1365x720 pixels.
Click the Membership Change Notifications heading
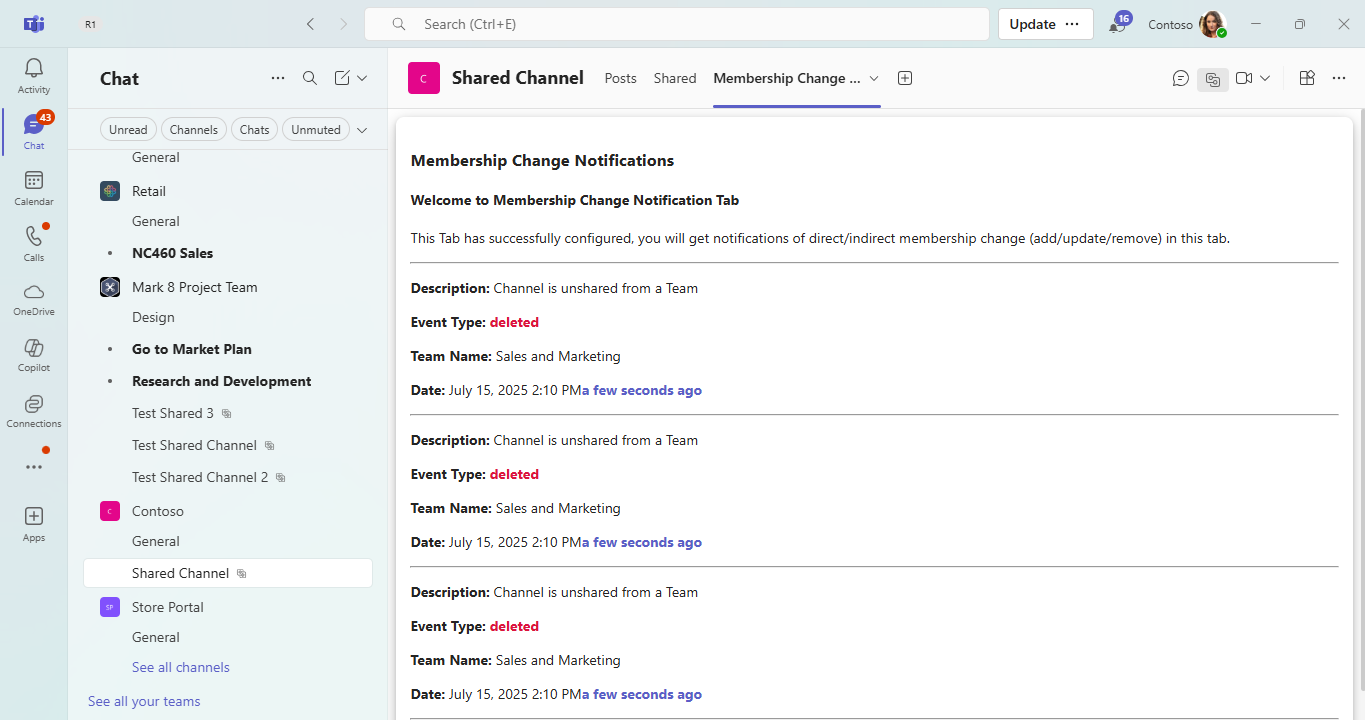tap(542, 160)
